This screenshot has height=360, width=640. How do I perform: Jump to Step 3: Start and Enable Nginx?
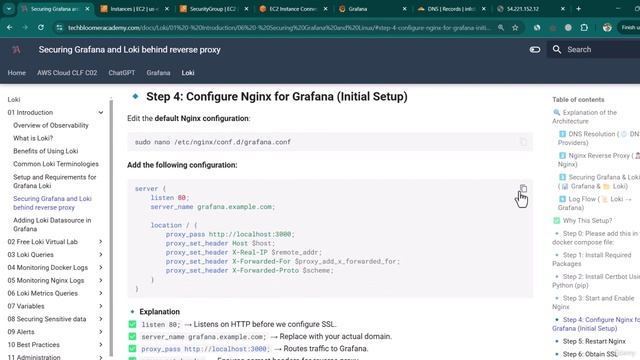594,302
